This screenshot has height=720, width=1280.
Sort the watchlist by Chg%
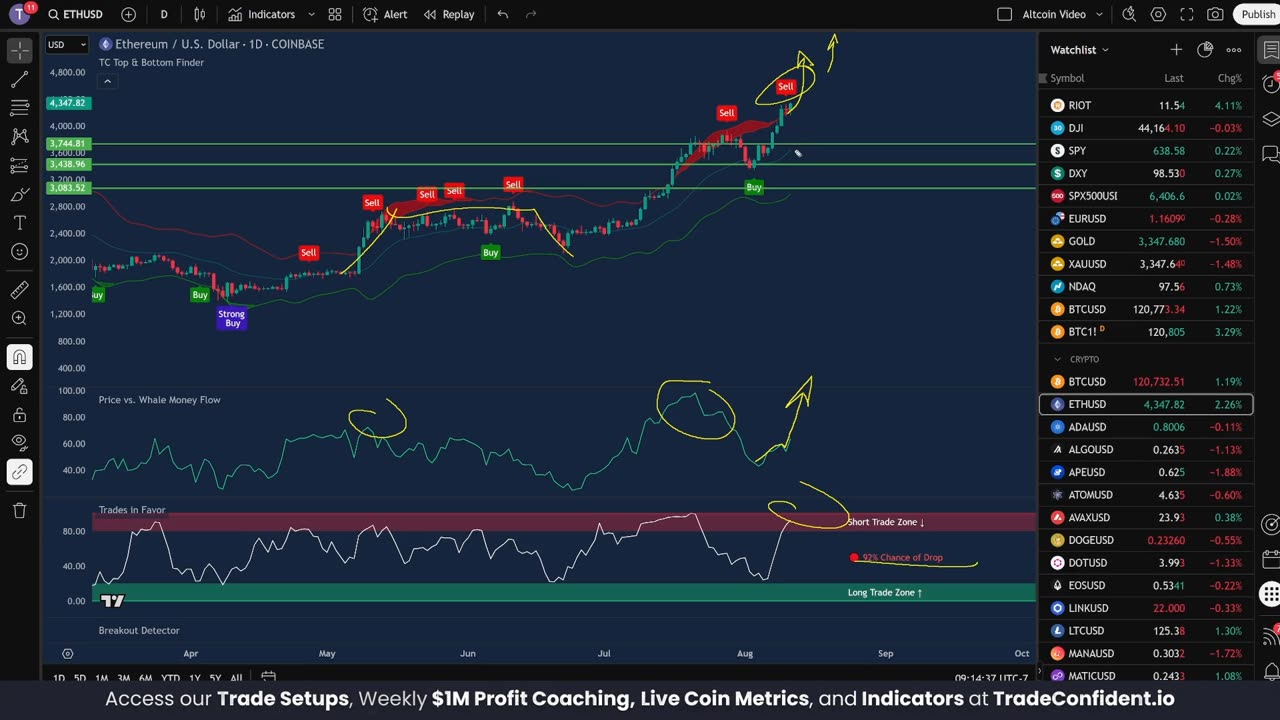1229,78
